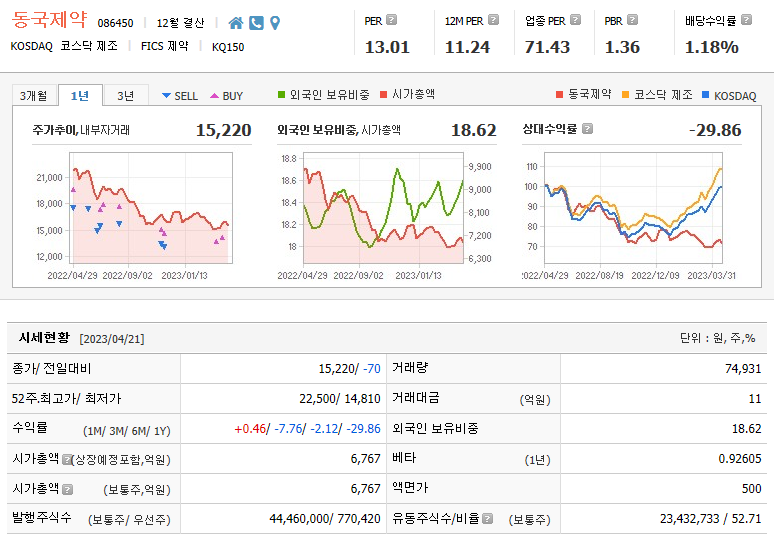Click help icon beside 유동주식수/비율
774x541 pixels.
488,518
